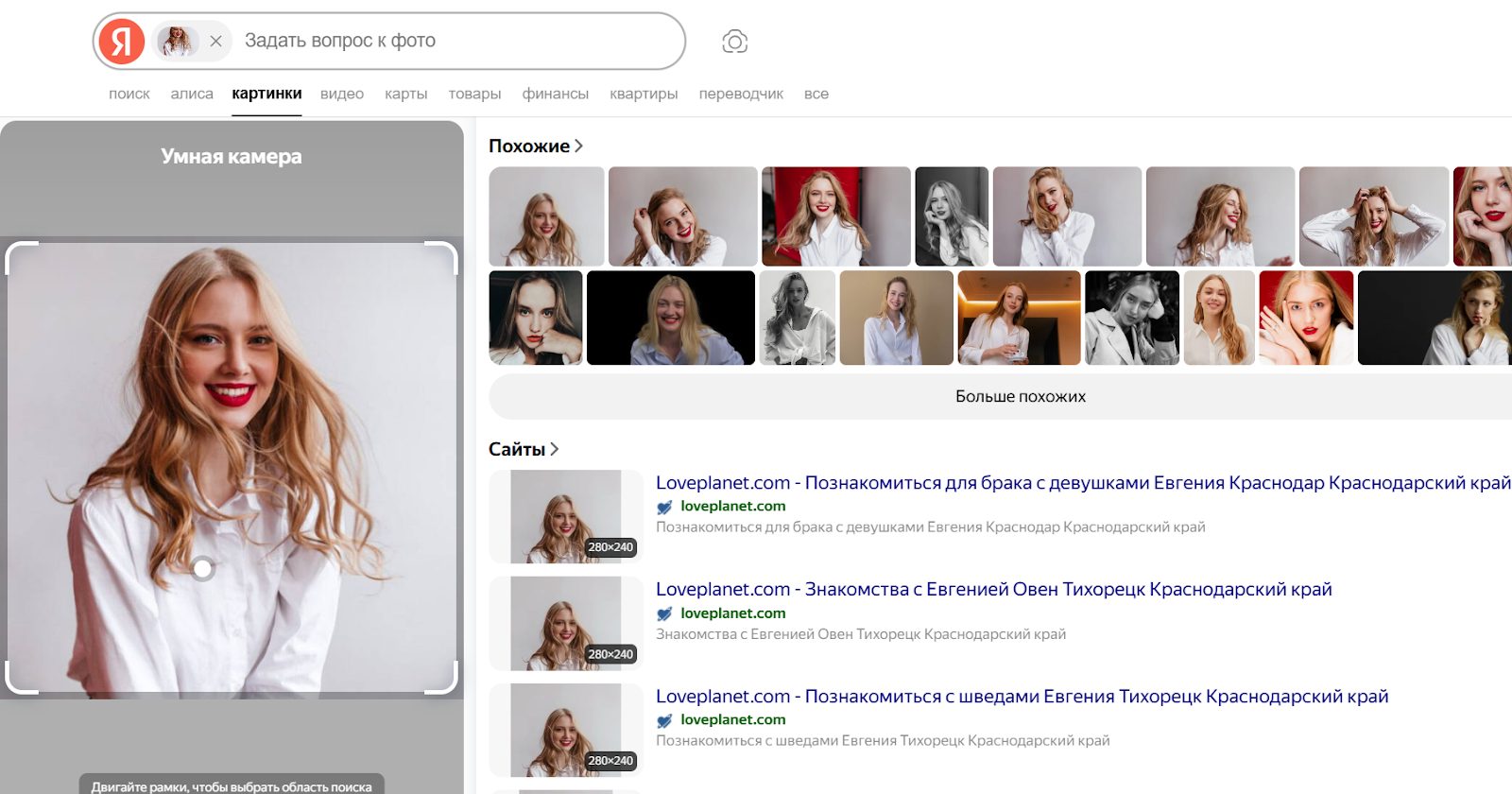Viewport: 1512px width, 794px height.
Task: Switch to the 'поиск' tab
Action: (x=129, y=94)
